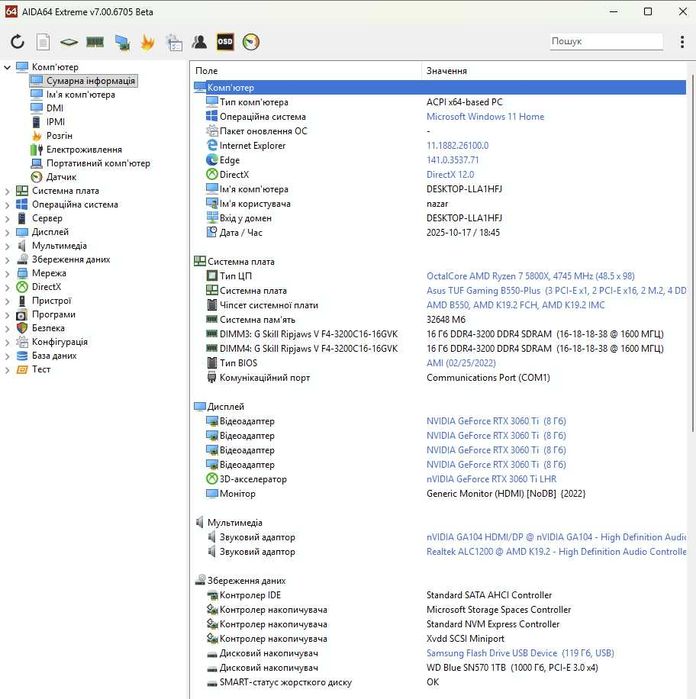Select the highlighted Комп'ютер group row
Screen dimensions: 696x699
tap(440, 87)
